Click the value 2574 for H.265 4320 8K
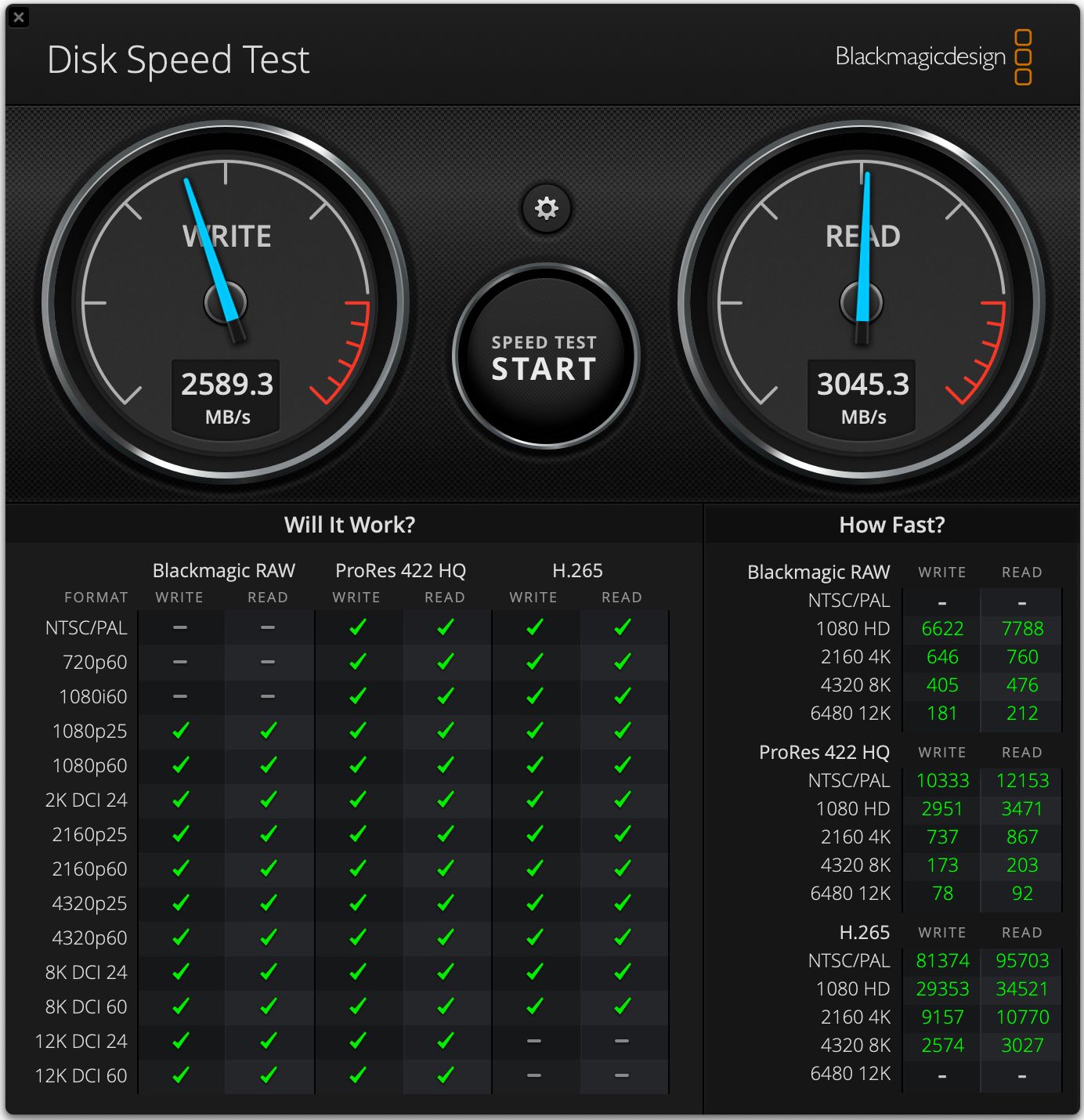 pos(942,1046)
